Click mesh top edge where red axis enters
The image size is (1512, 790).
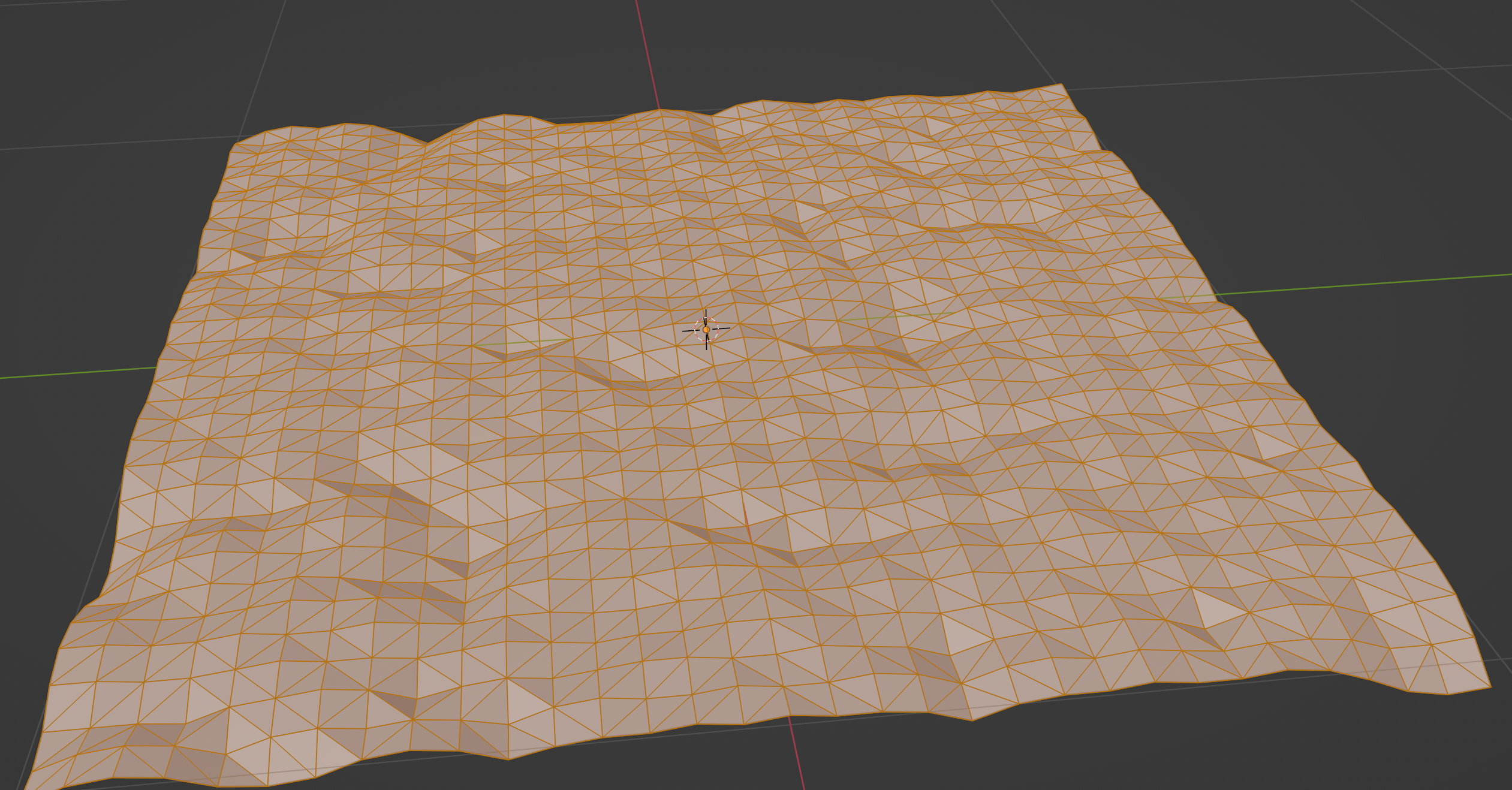[660, 110]
